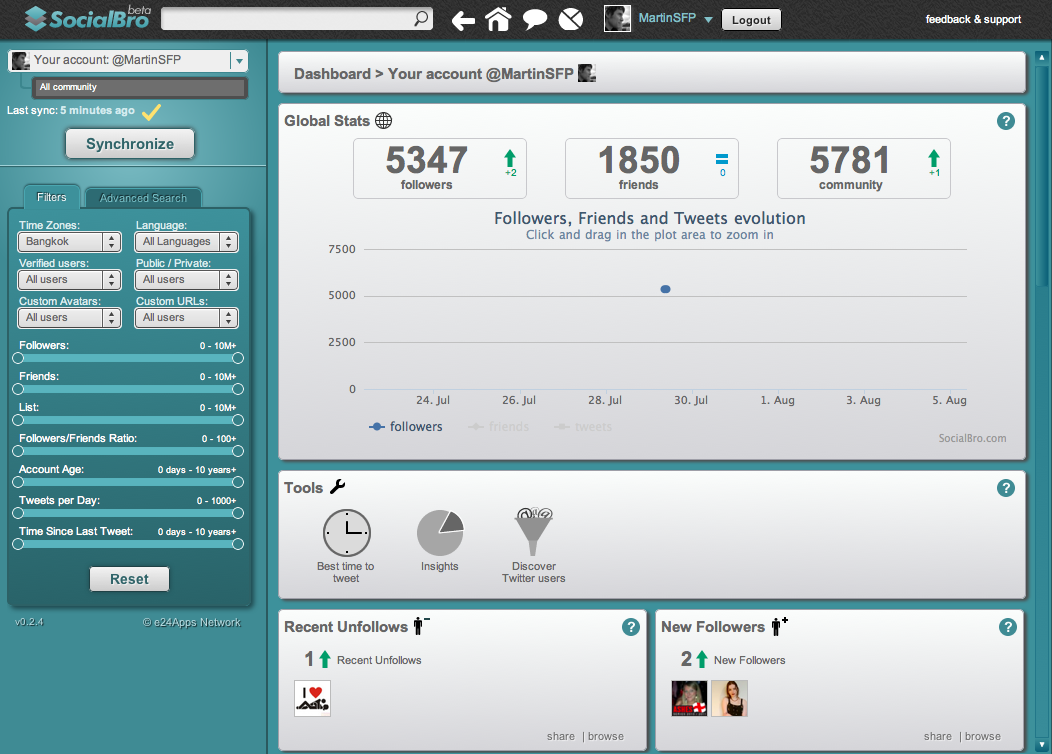Toggle followers series in chart legend
This screenshot has width=1052, height=754.
point(406,427)
